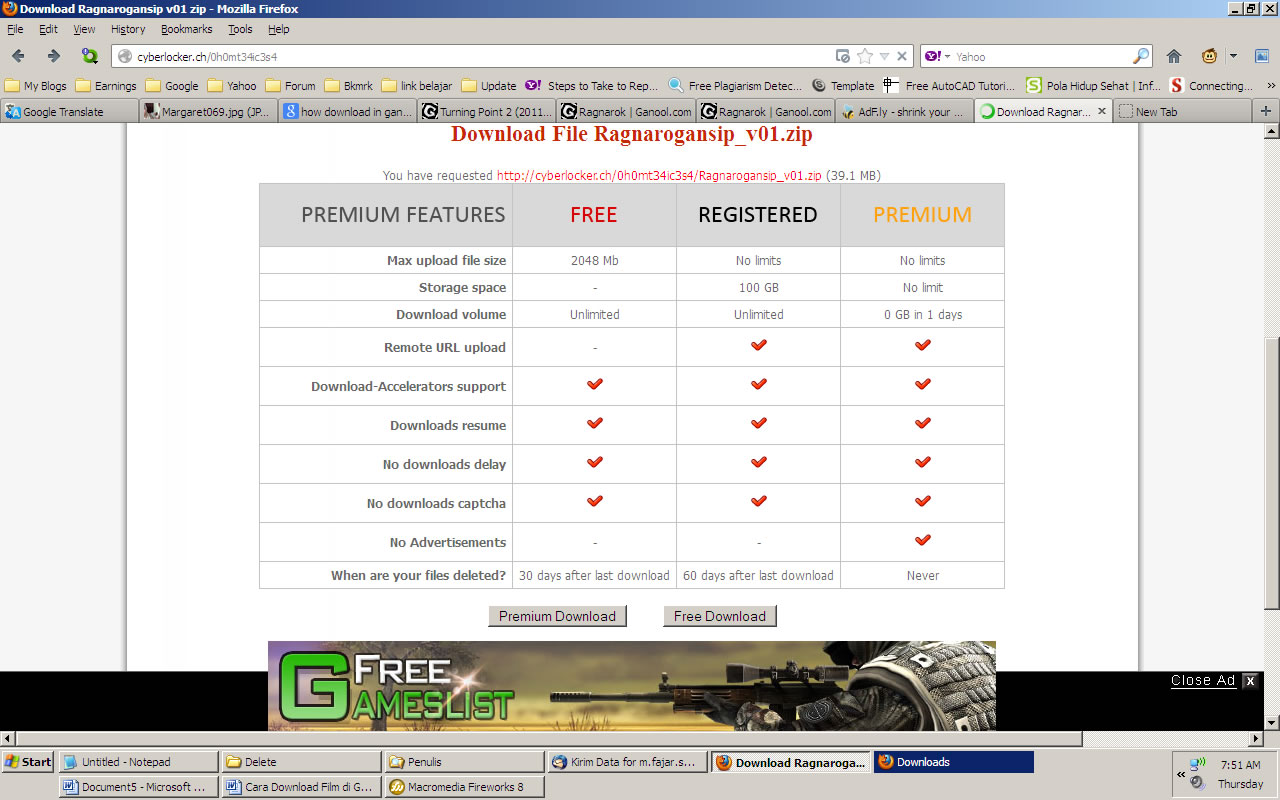Click the Free Download button

click(x=719, y=616)
